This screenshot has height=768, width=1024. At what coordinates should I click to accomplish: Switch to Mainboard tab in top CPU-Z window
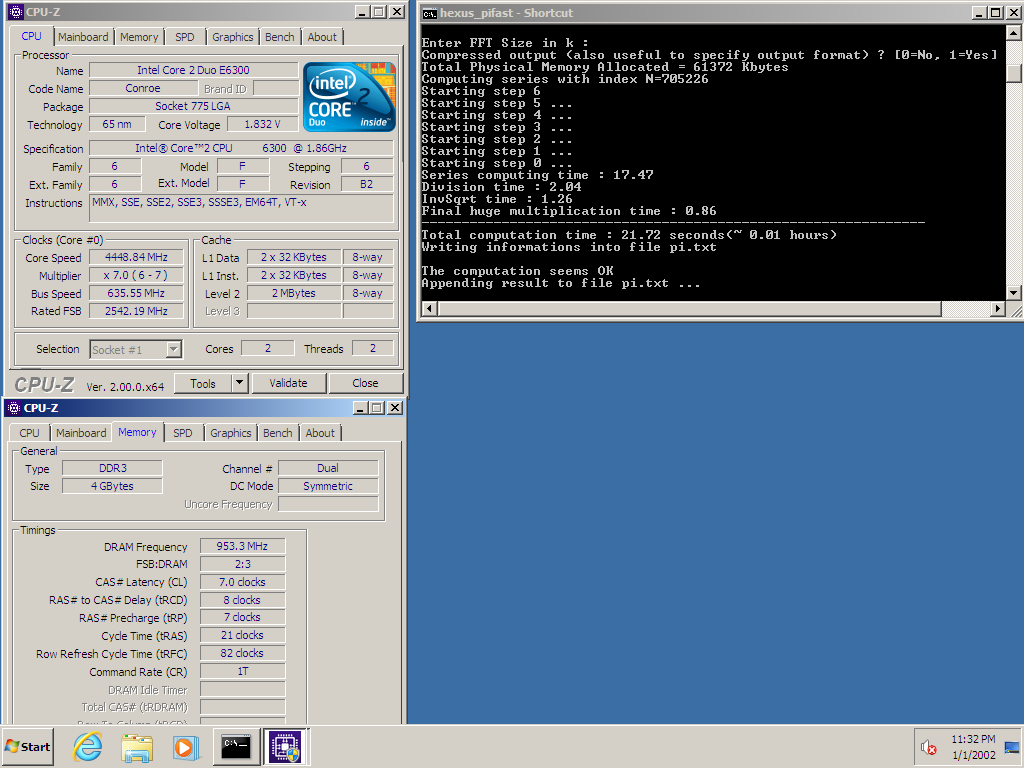83,37
